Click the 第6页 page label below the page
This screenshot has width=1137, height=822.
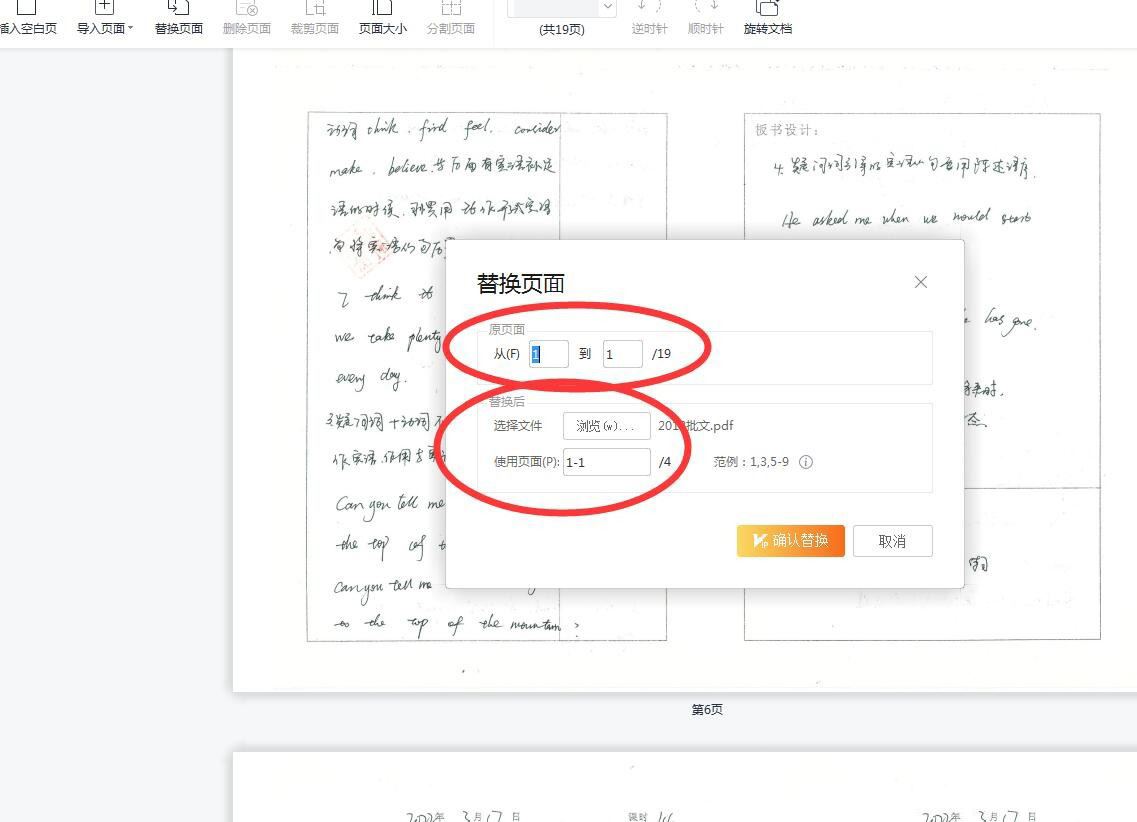point(706,710)
